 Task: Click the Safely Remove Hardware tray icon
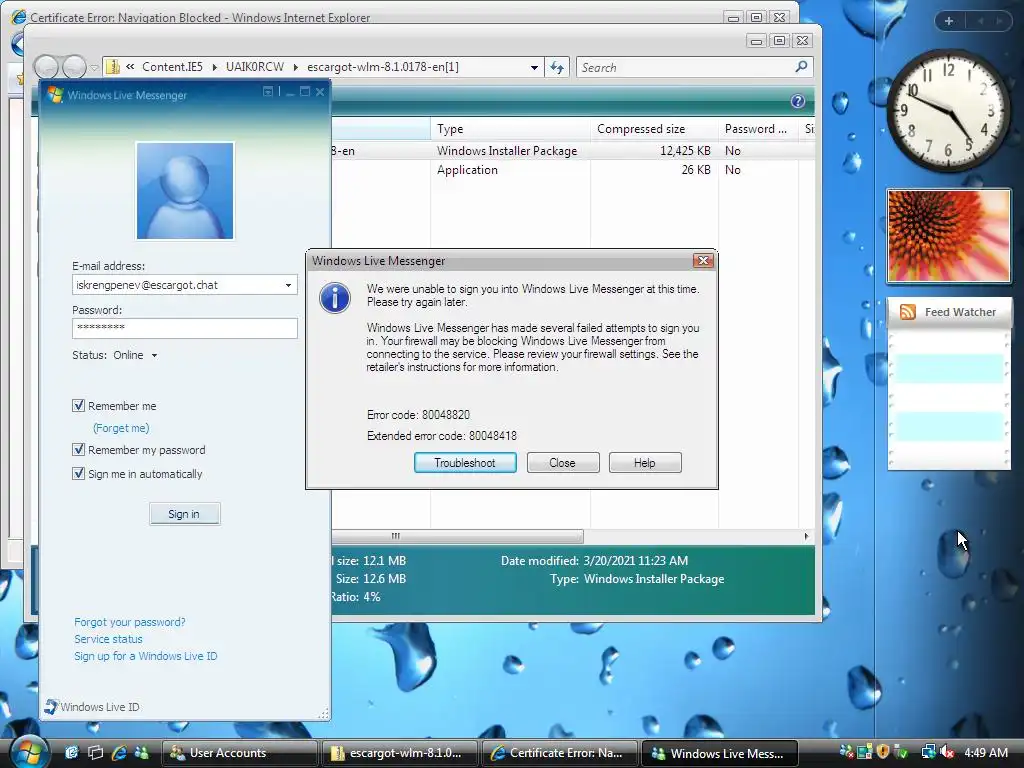(901, 752)
